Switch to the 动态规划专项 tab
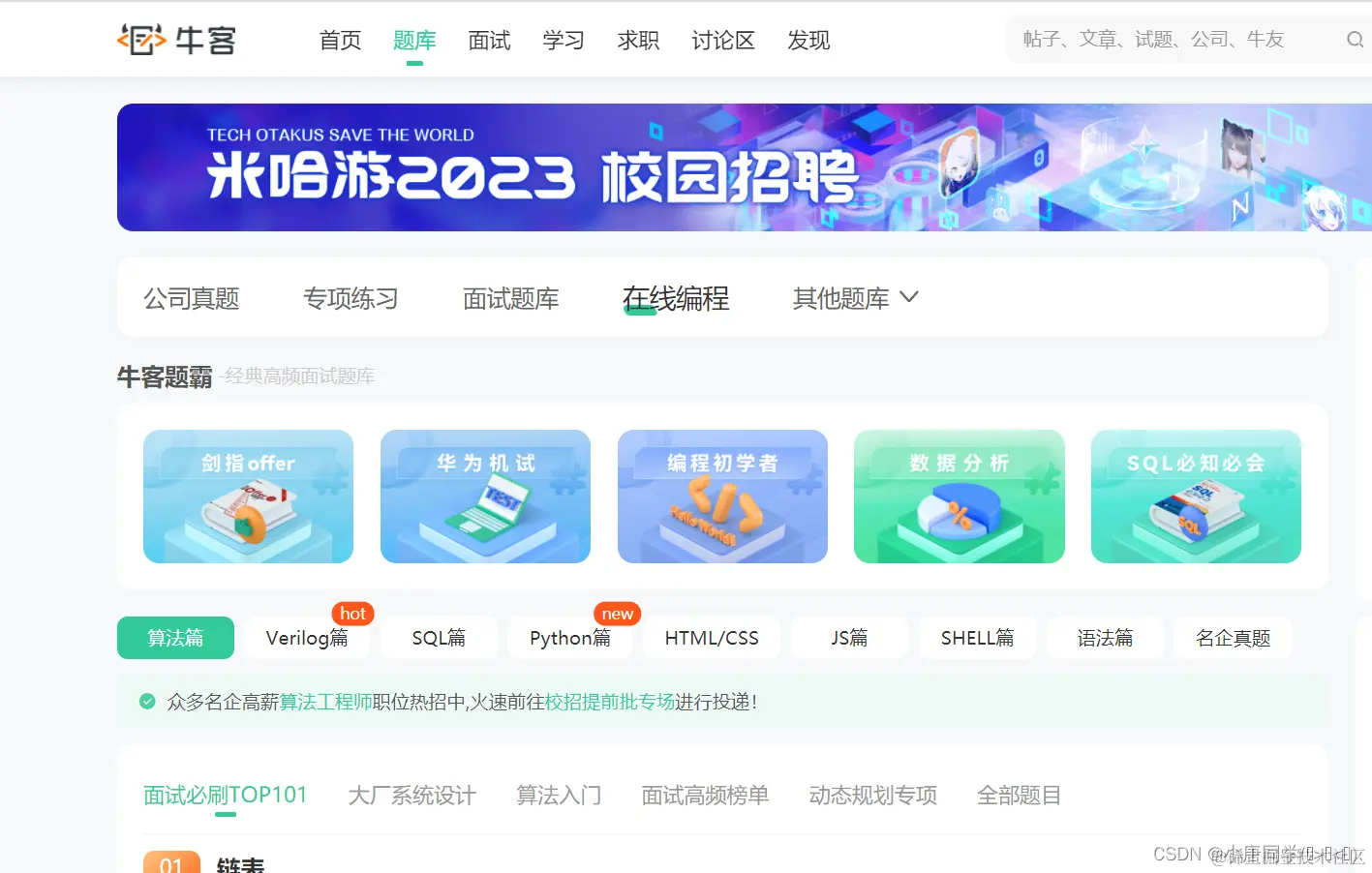 [x=873, y=796]
